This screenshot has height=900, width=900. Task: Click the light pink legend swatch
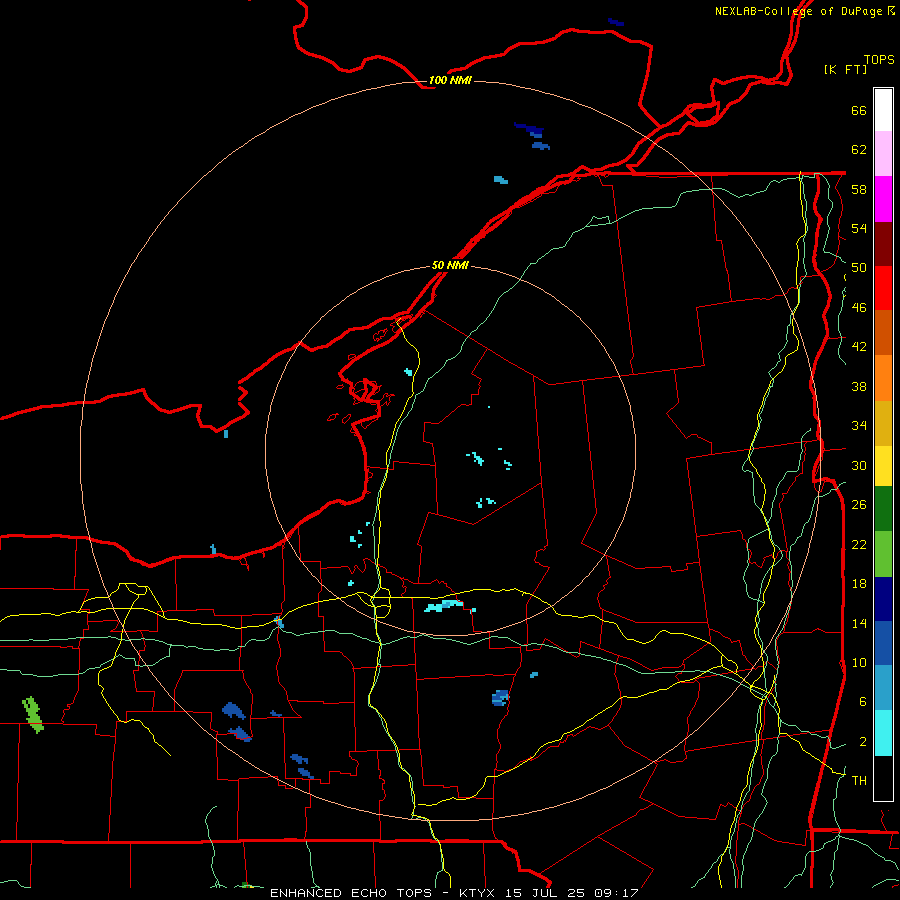[x=883, y=153]
